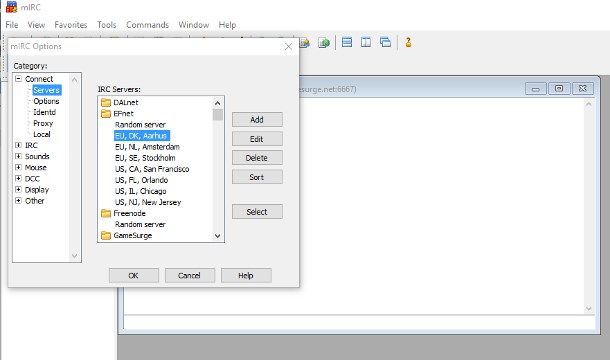Click the IRC Servers list scroll-down arrow
610x360 pixels.
click(217, 235)
